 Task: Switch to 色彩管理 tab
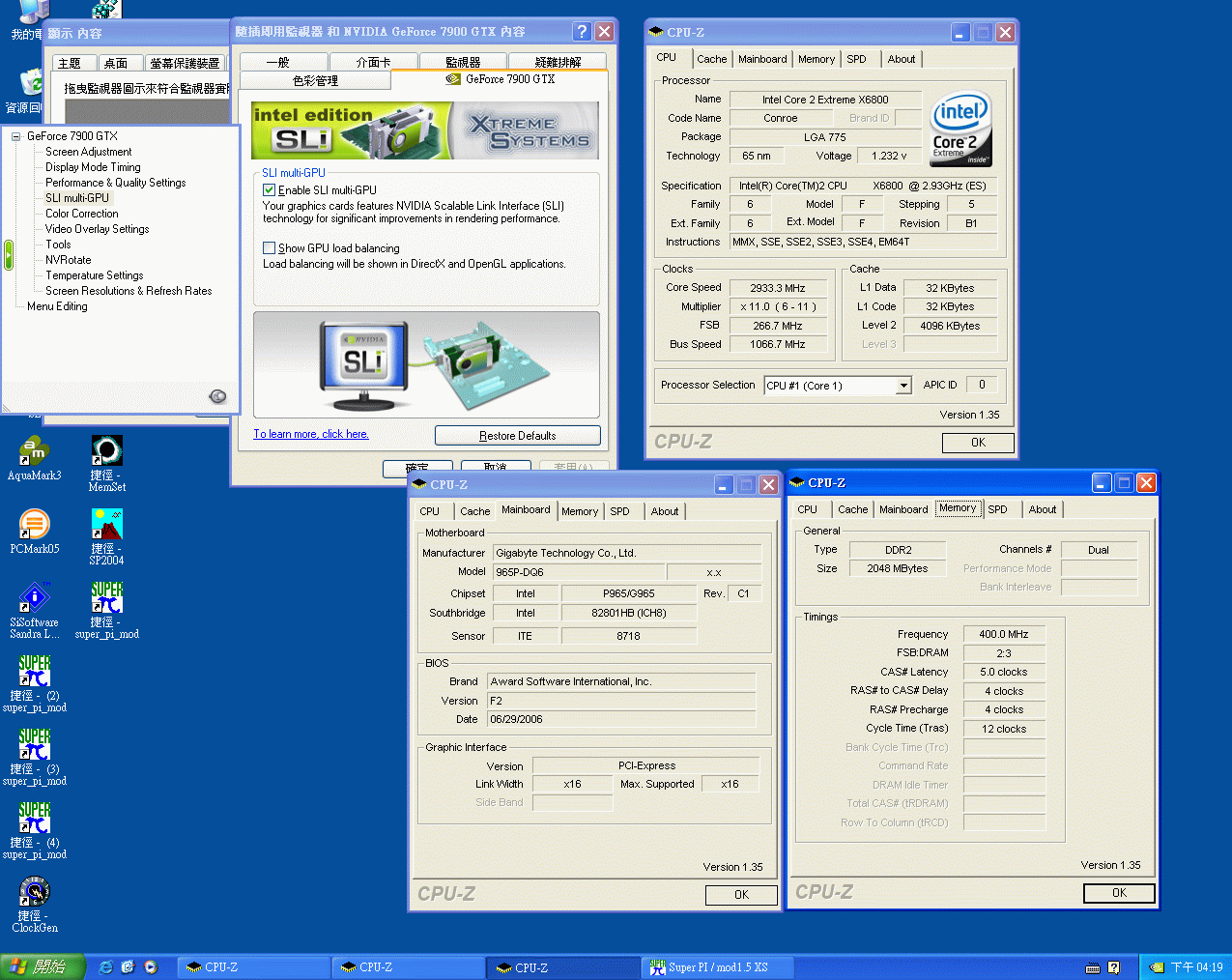315,80
